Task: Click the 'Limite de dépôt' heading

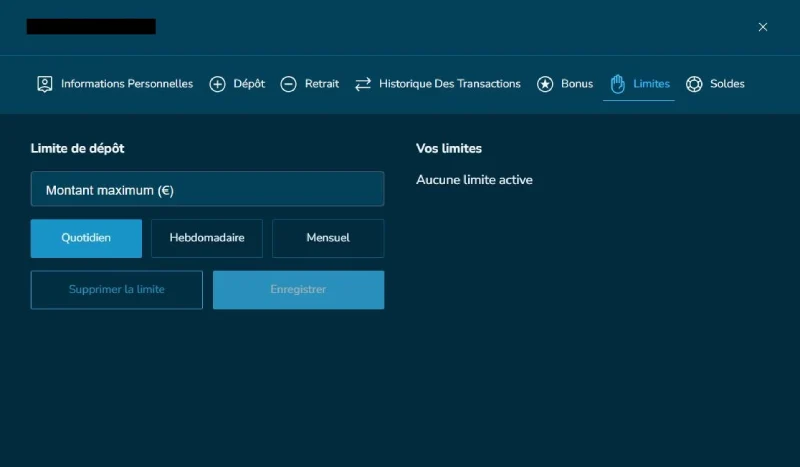Action: tap(77, 149)
